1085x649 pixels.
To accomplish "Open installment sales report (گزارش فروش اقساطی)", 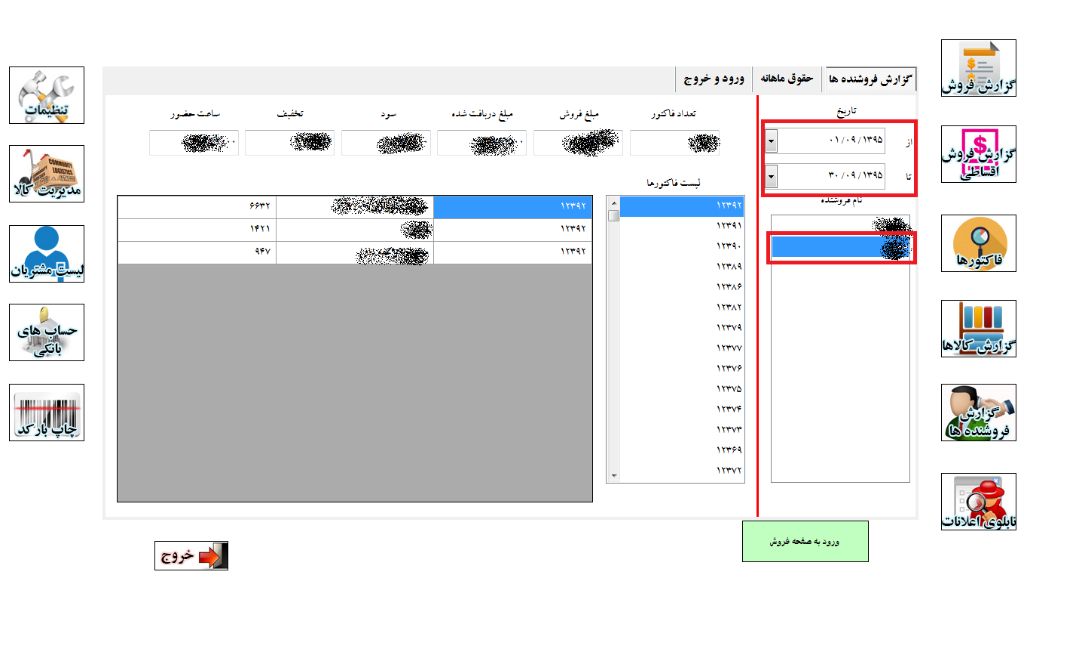I will 978,155.
